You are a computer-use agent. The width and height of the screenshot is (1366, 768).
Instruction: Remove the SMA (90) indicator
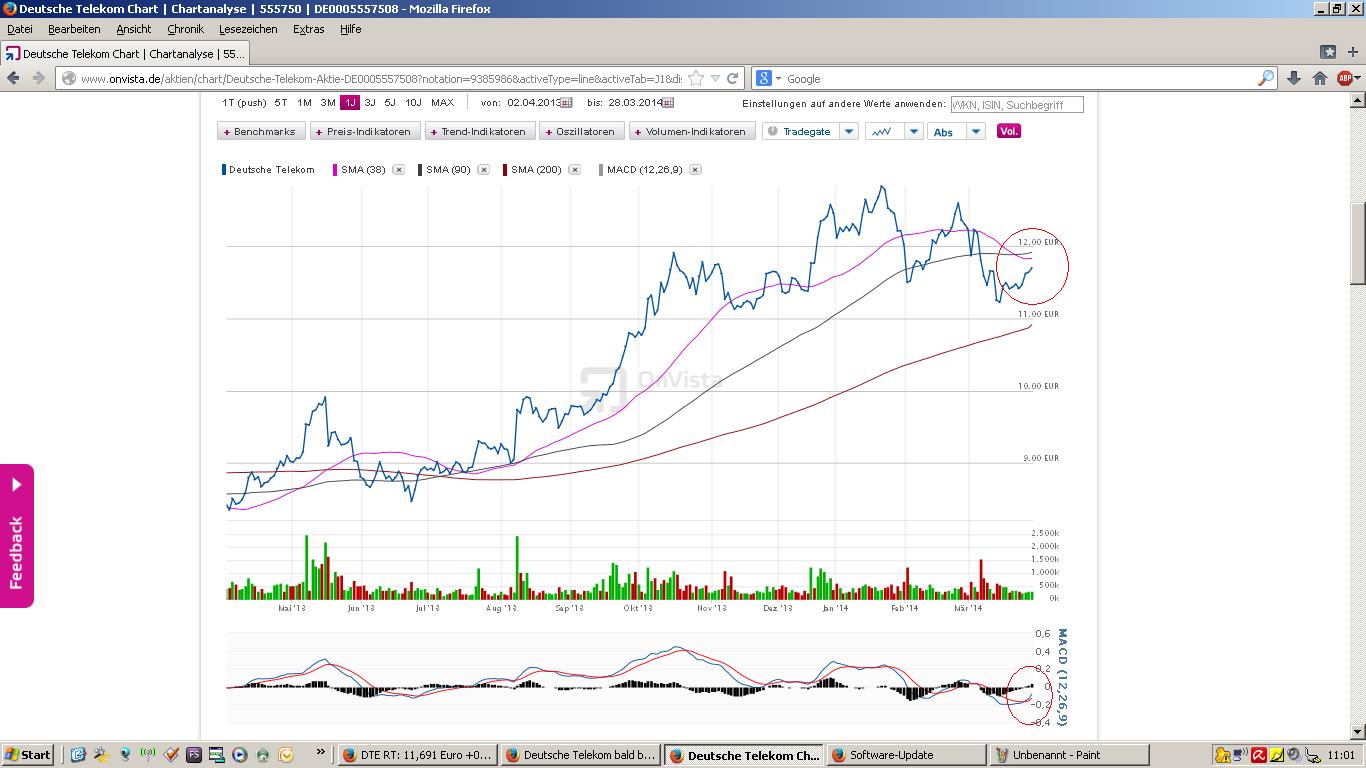click(x=483, y=170)
